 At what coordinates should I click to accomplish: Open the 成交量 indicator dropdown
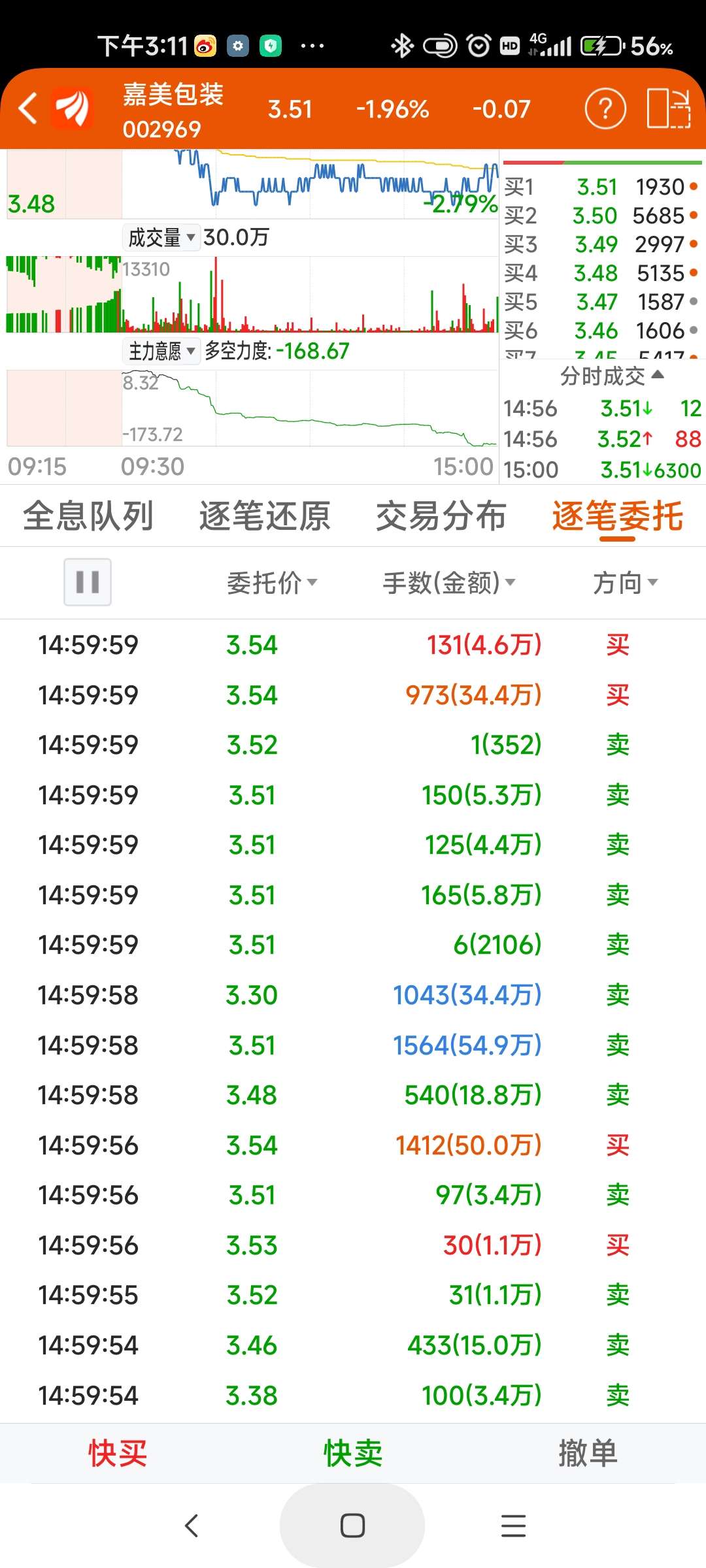pos(161,237)
